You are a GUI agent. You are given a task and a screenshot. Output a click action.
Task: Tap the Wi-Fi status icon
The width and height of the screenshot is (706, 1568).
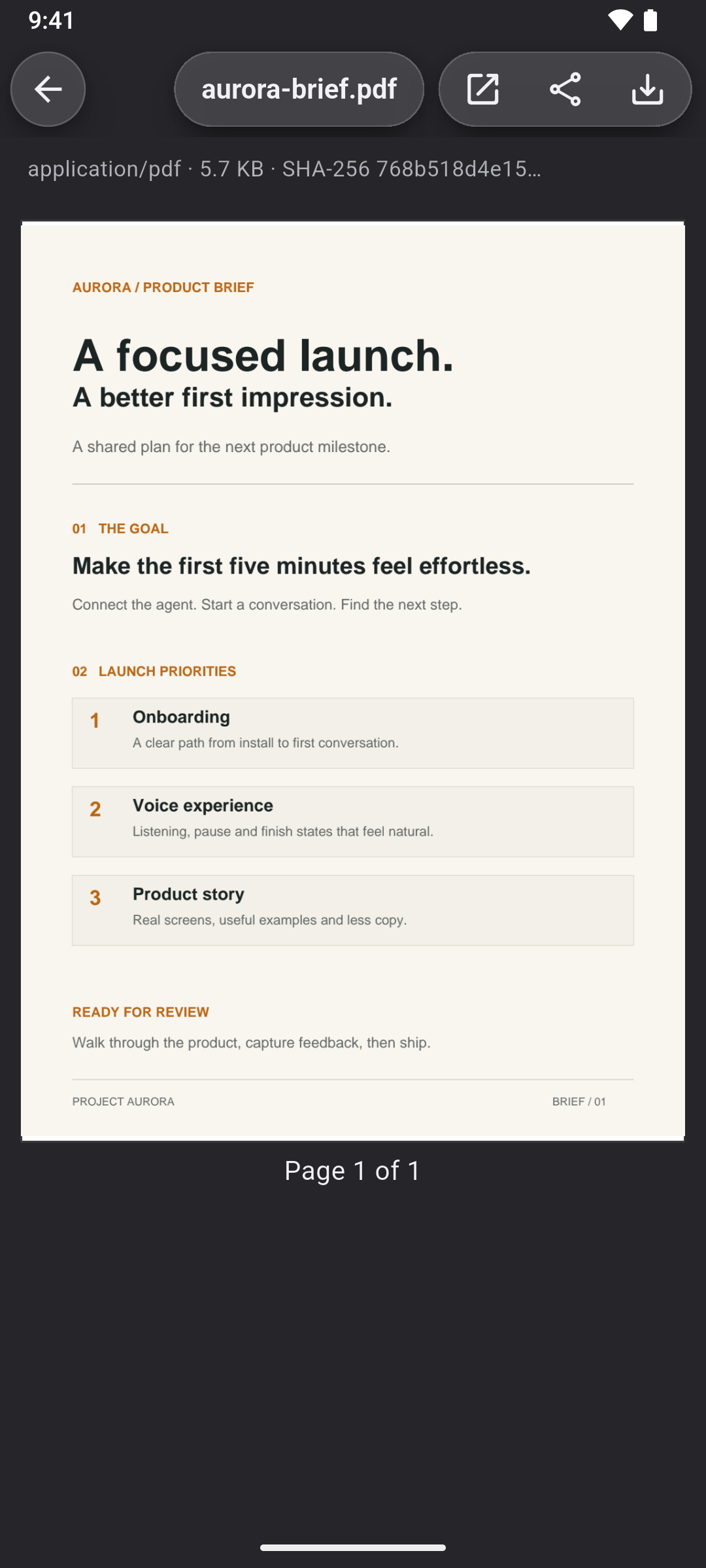click(620, 20)
